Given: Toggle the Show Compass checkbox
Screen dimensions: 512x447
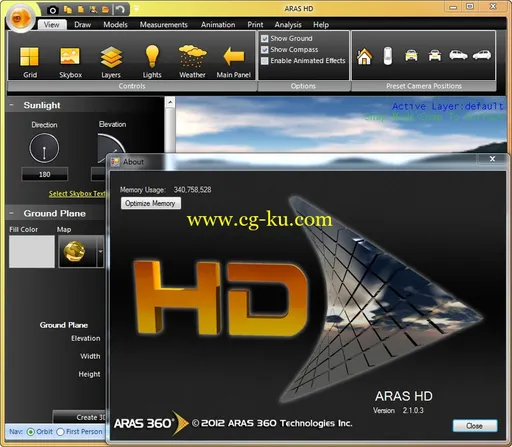Looking at the screenshot, I should tap(265, 50).
